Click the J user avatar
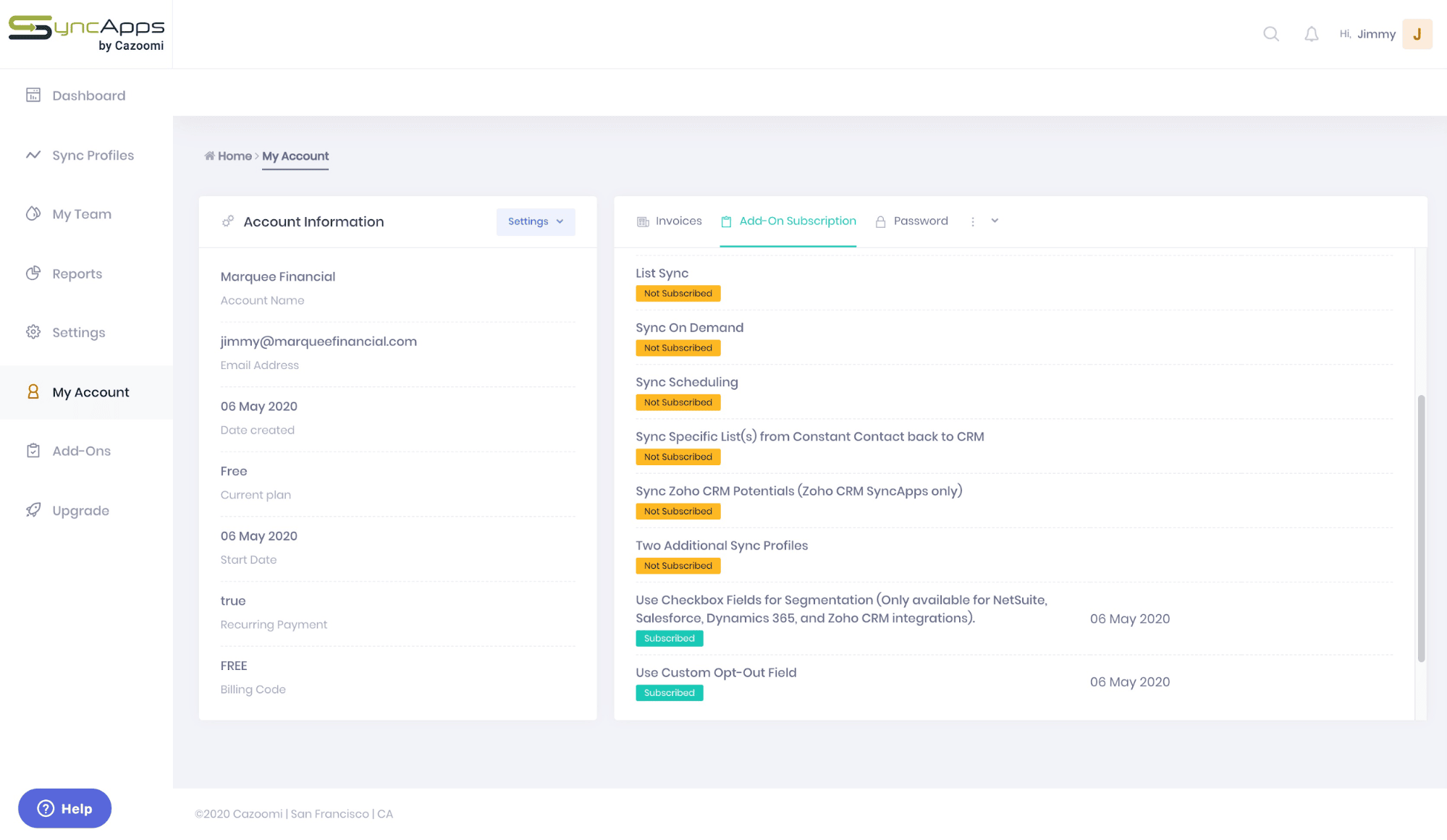 pyautogui.click(x=1417, y=34)
